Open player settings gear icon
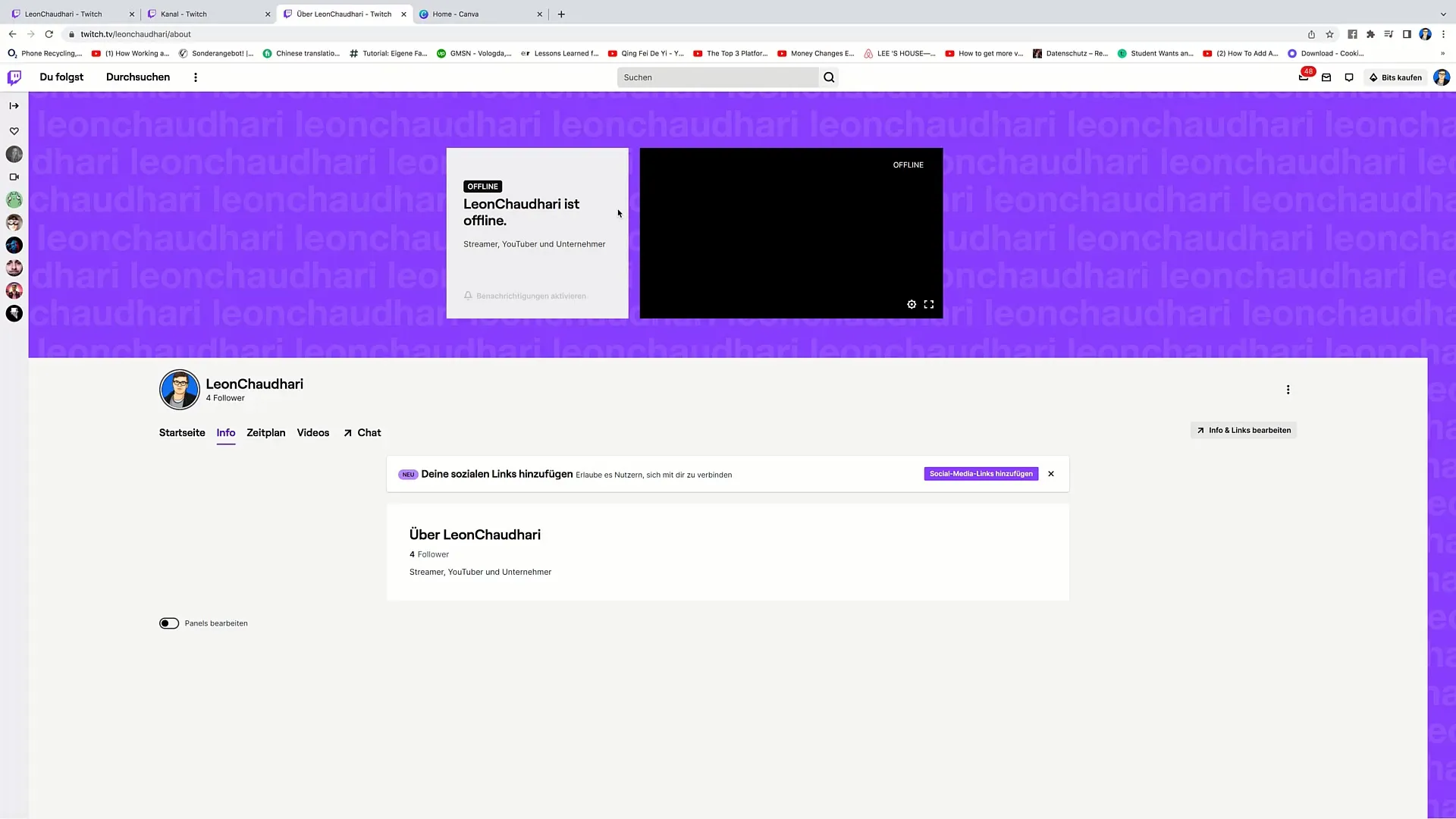The height and width of the screenshot is (819, 1456). tap(912, 304)
